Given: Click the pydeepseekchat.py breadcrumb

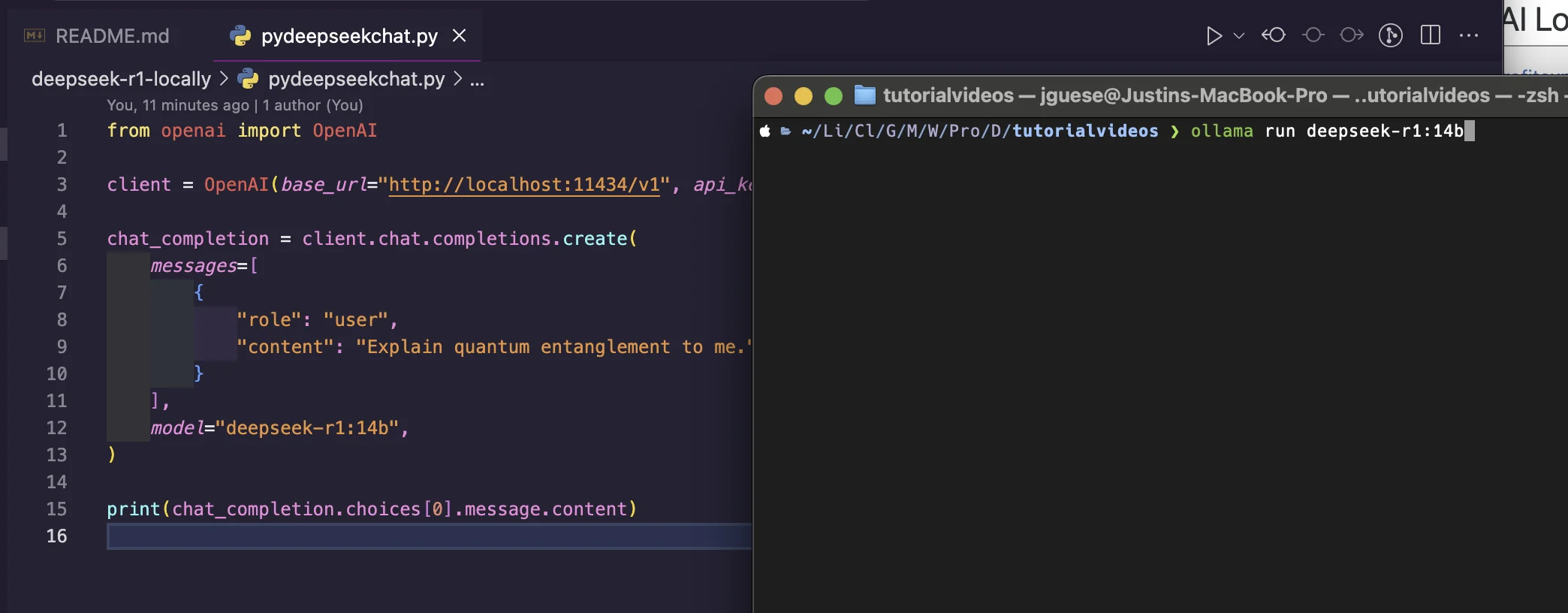Looking at the screenshot, I should click(356, 79).
